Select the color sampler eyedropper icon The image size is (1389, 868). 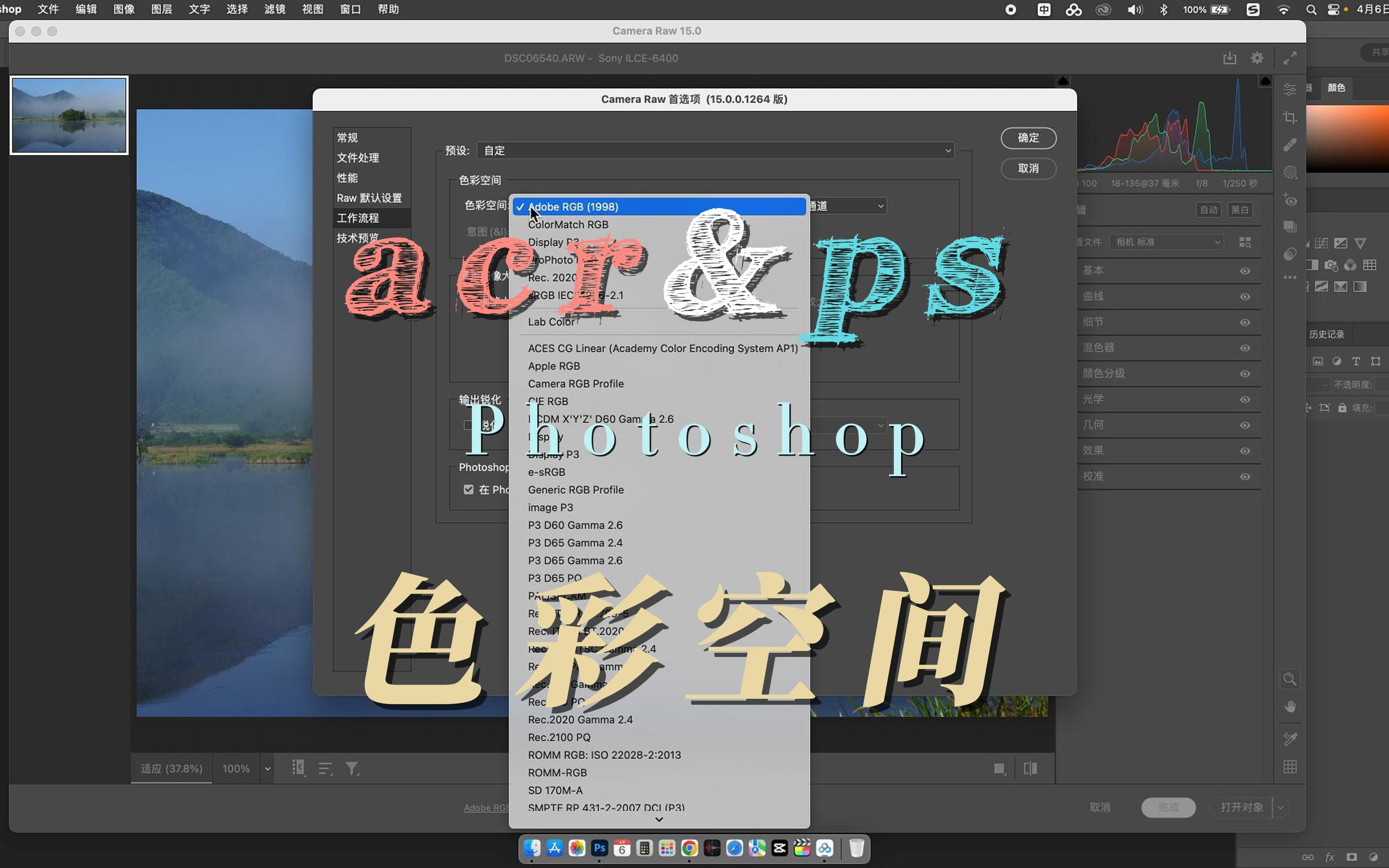tap(1290, 739)
